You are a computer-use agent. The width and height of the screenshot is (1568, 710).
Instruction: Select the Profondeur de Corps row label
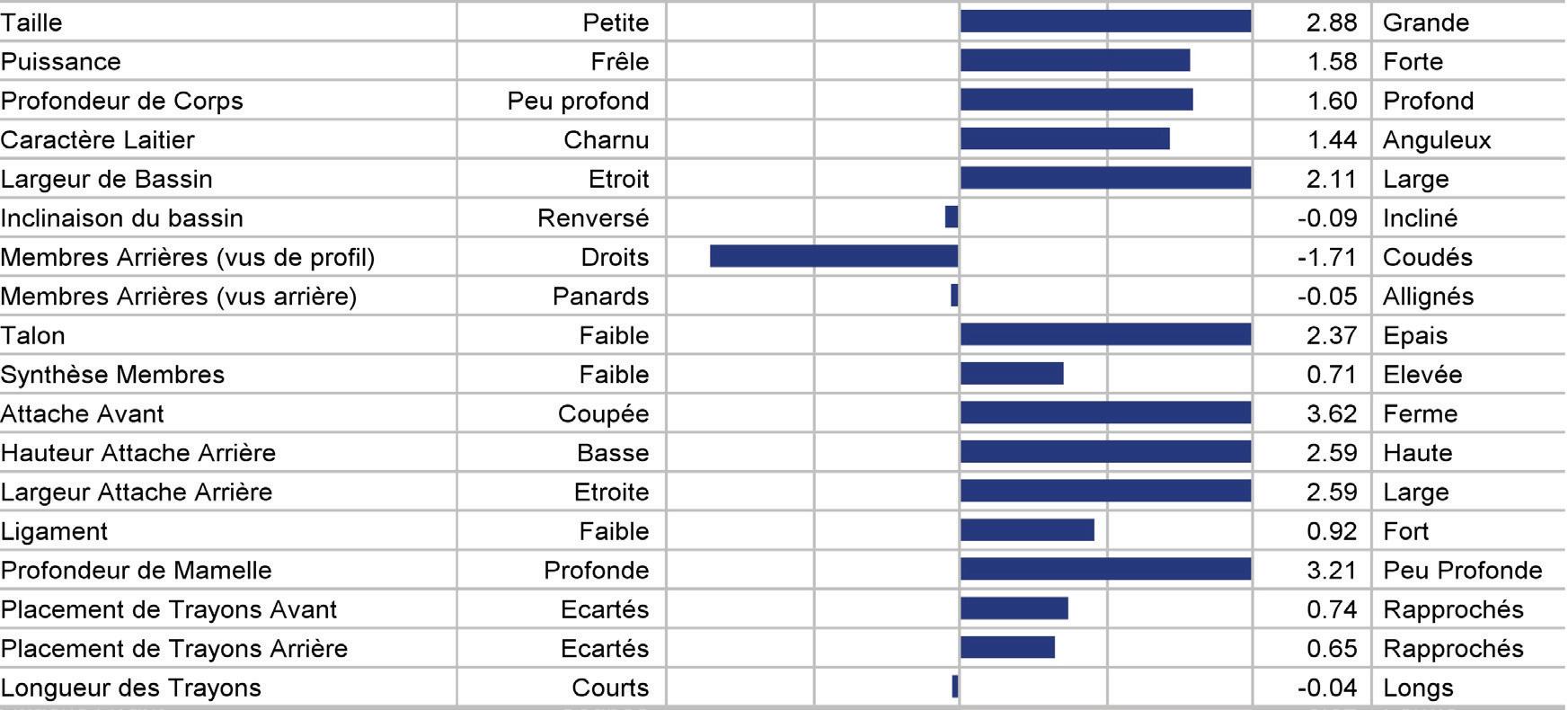pyautogui.click(x=121, y=101)
